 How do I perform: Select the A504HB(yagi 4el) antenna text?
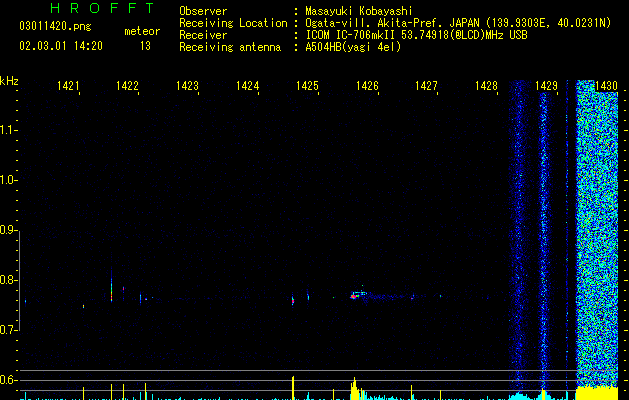pos(353,47)
